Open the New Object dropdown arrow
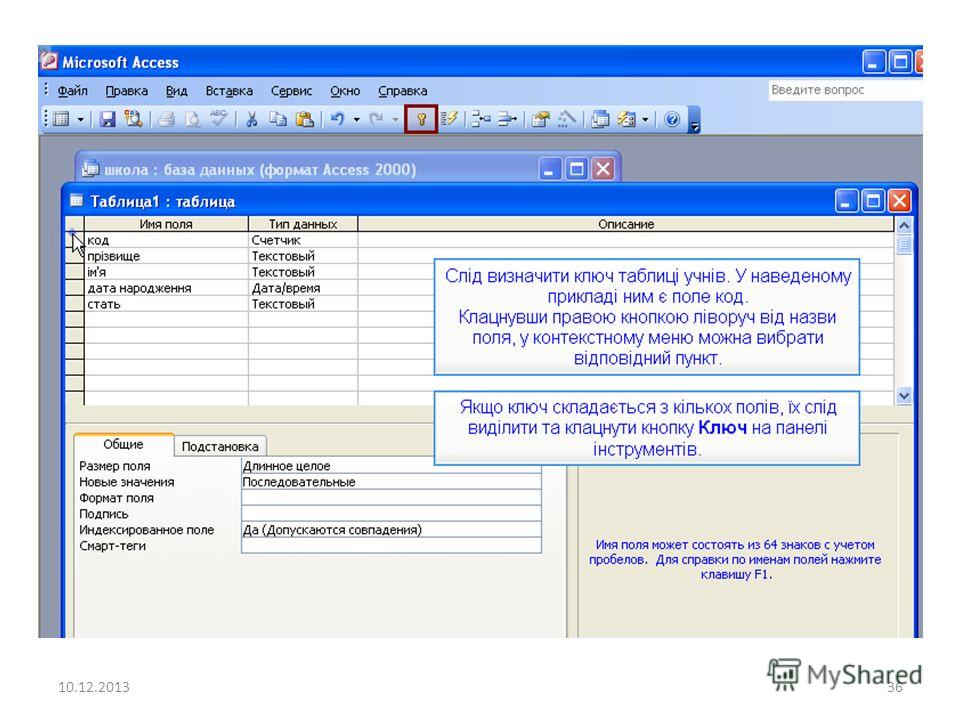 (x=645, y=119)
